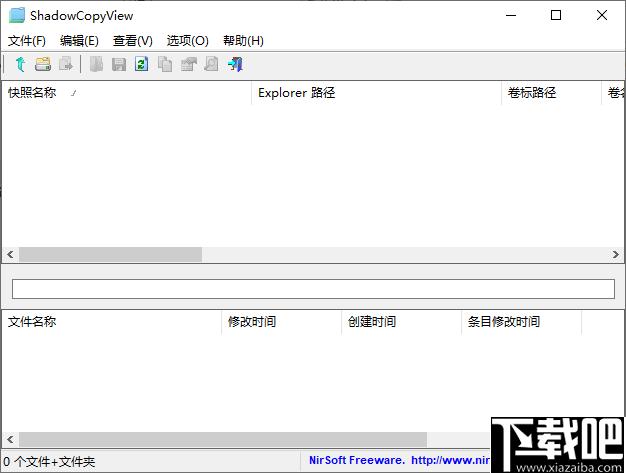Sort by 快照名称 column header

tap(127, 93)
